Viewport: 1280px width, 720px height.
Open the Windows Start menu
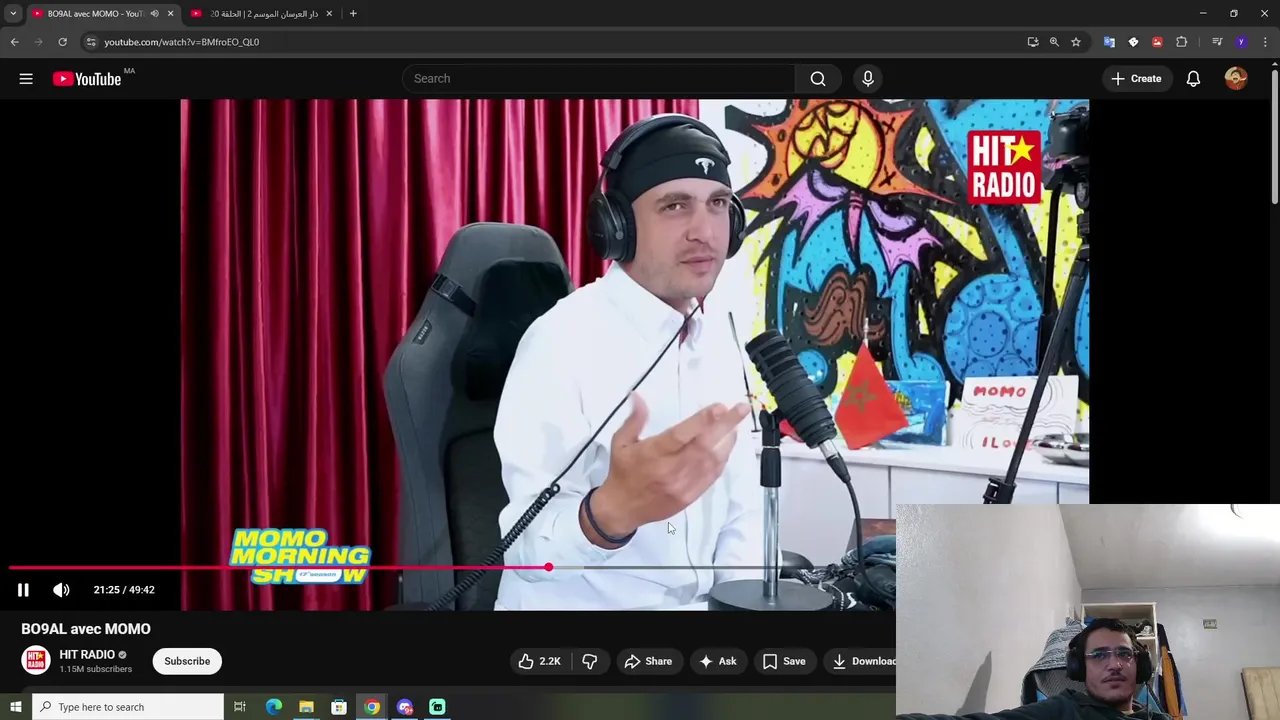[15, 707]
